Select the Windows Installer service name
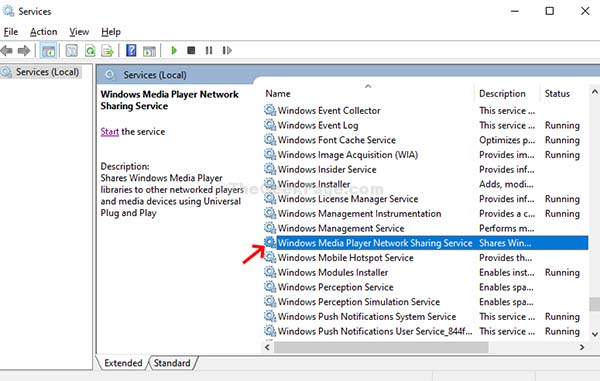Image resolution: width=600 pixels, height=381 pixels. click(x=314, y=184)
